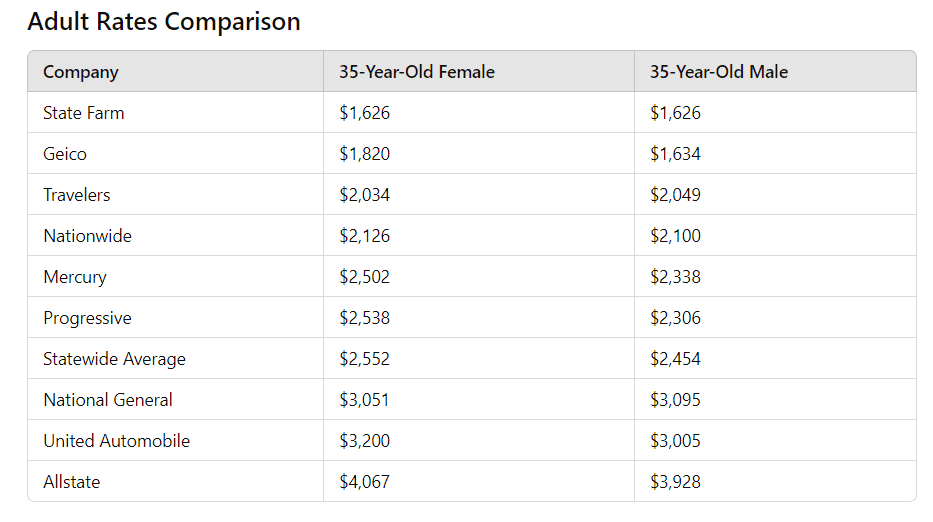Viewport: 933px width, 522px height.
Task: Click the Adult Rates Comparison heading
Action: (164, 22)
